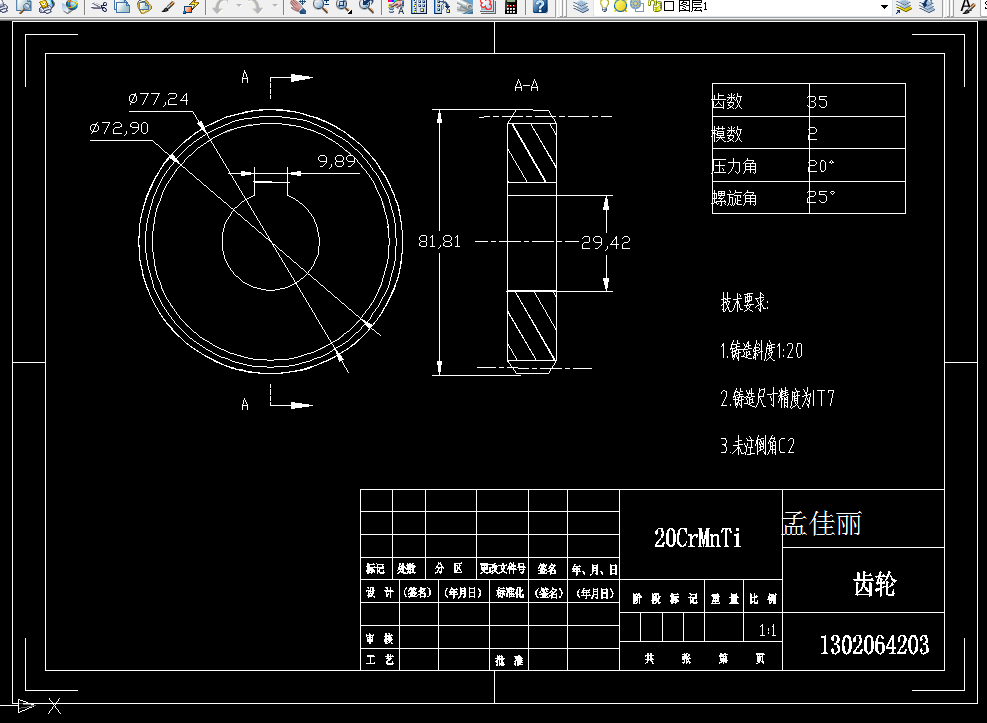Open the QuickCalc calculator
987x723 pixels.
tap(511, 6)
